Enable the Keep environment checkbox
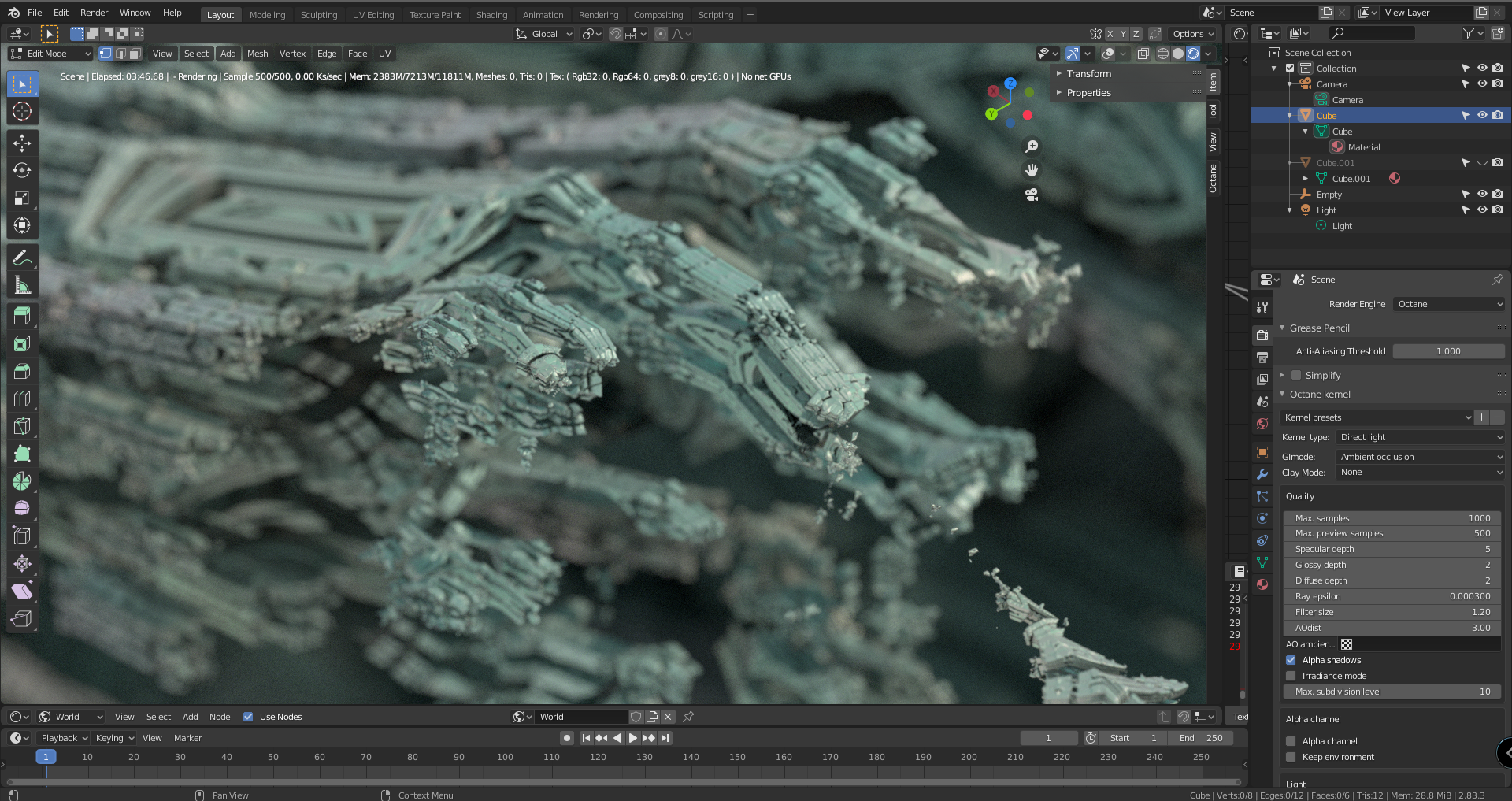This screenshot has width=1512, height=801. pos(1291,757)
